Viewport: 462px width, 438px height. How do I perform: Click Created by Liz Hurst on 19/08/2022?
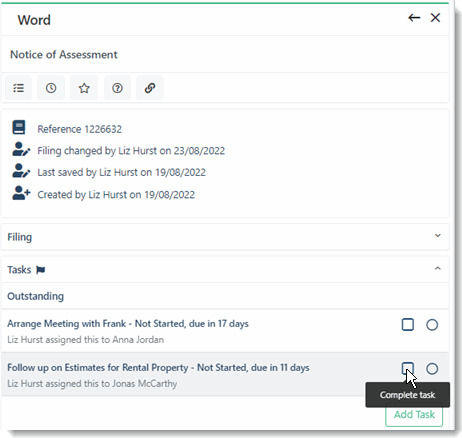pos(116,195)
